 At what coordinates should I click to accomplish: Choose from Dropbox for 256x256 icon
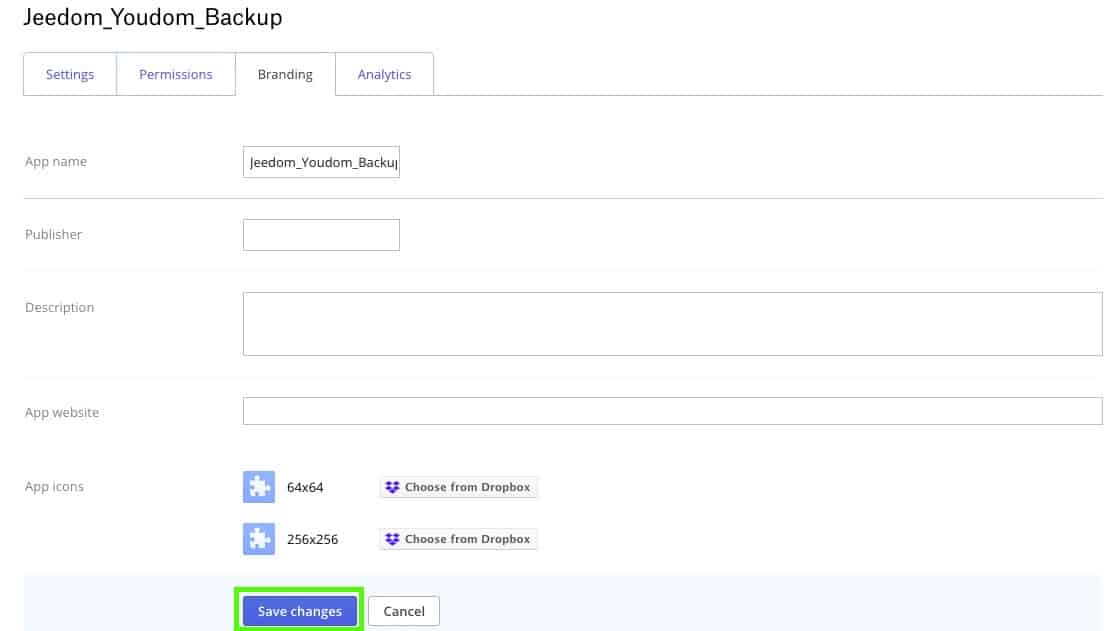[x=458, y=539]
